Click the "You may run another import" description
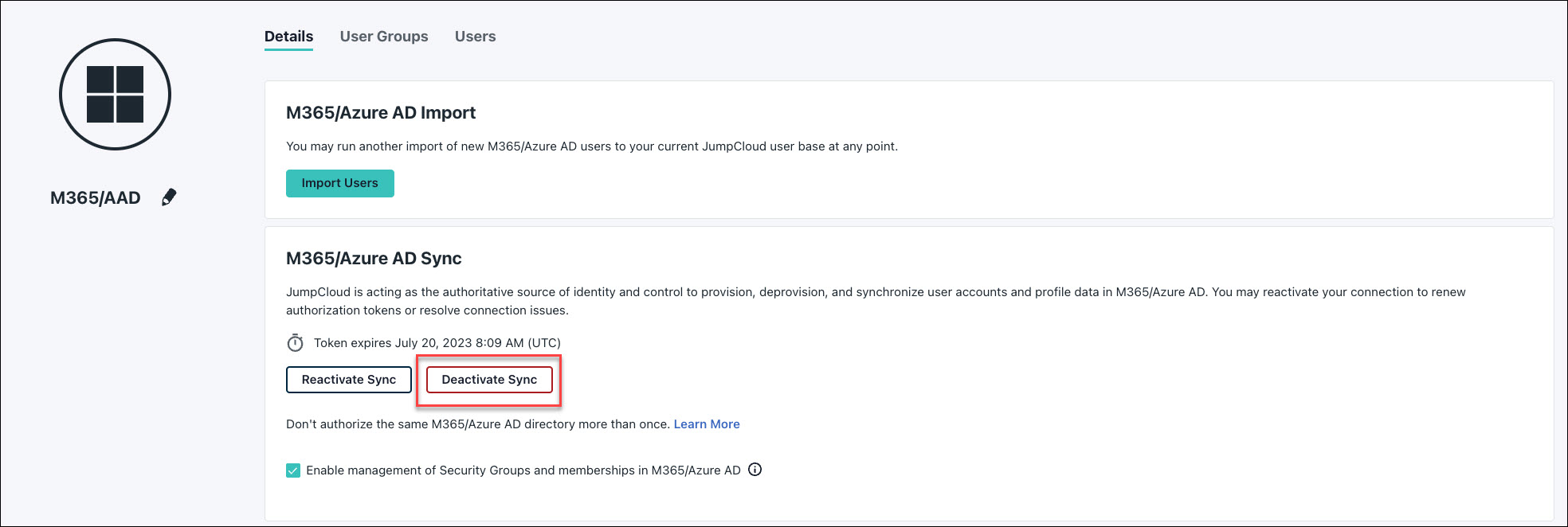This screenshot has height=527, width=1568. pos(591,146)
